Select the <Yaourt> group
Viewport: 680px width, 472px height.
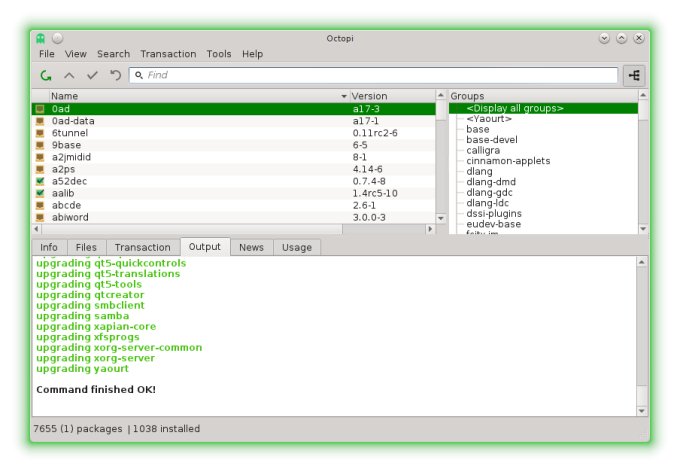click(x=488, y=119)
